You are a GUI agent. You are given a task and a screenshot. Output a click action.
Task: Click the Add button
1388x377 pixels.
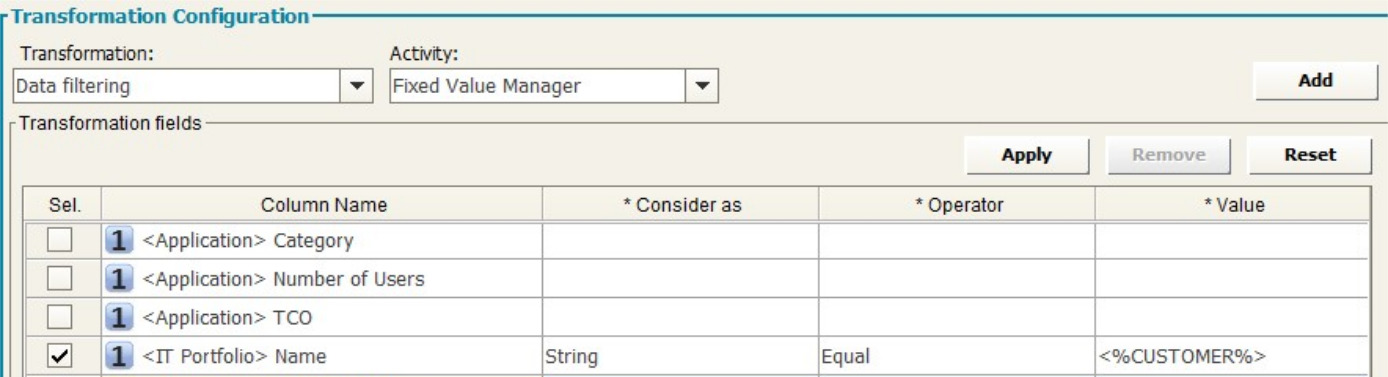coord(1315,81)
